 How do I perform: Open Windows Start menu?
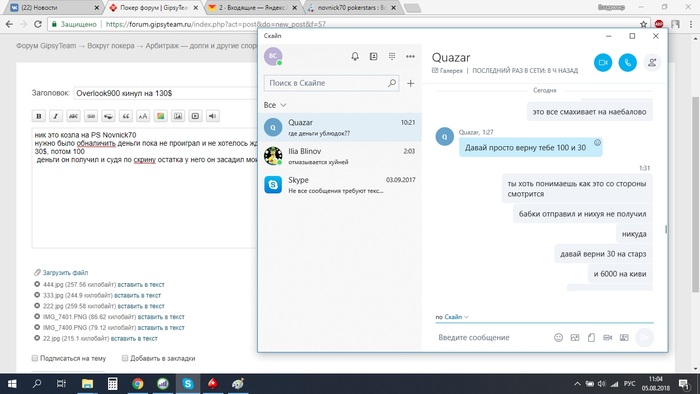click(x=12, y=384)
